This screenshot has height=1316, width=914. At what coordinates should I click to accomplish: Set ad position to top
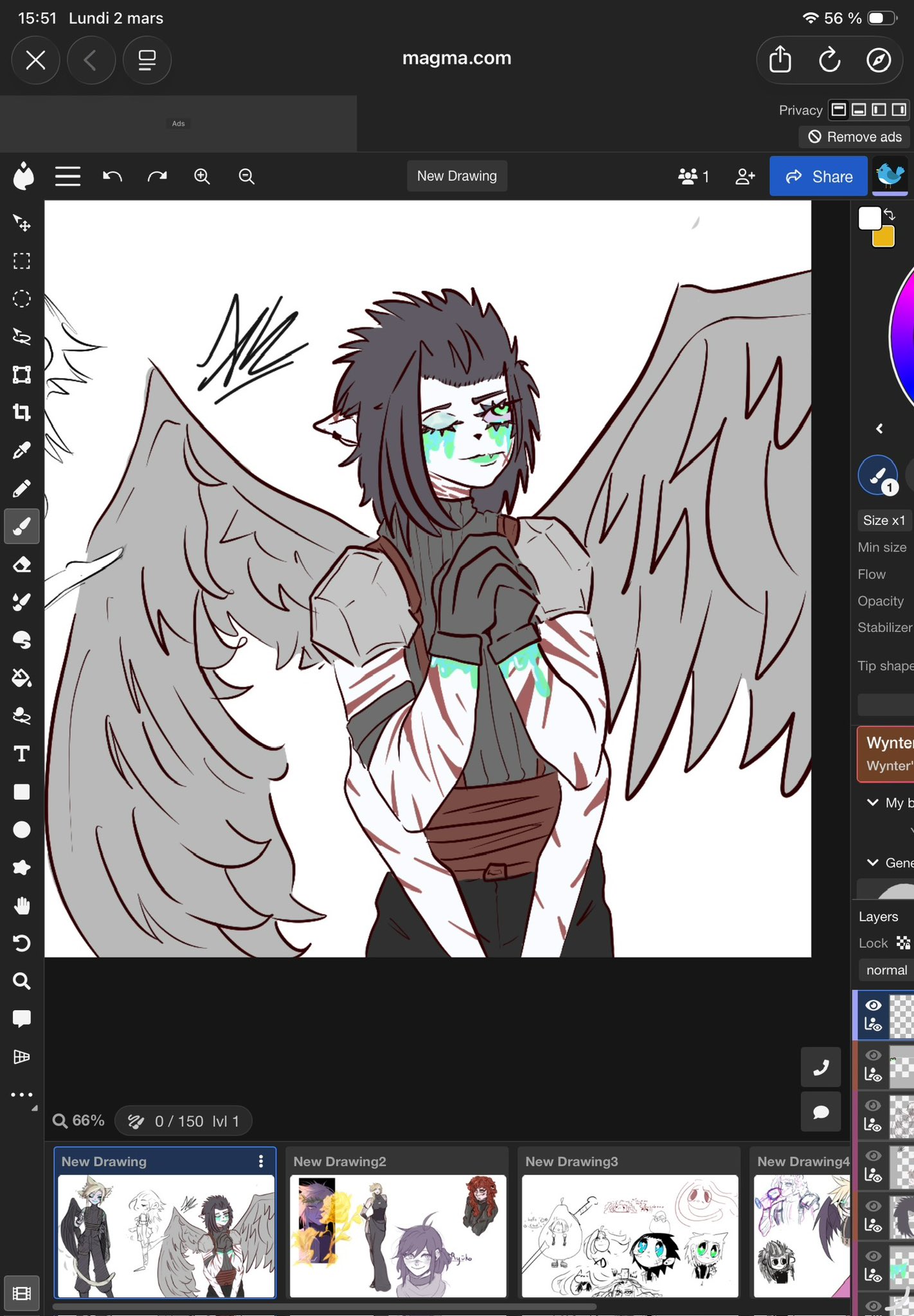839,110
